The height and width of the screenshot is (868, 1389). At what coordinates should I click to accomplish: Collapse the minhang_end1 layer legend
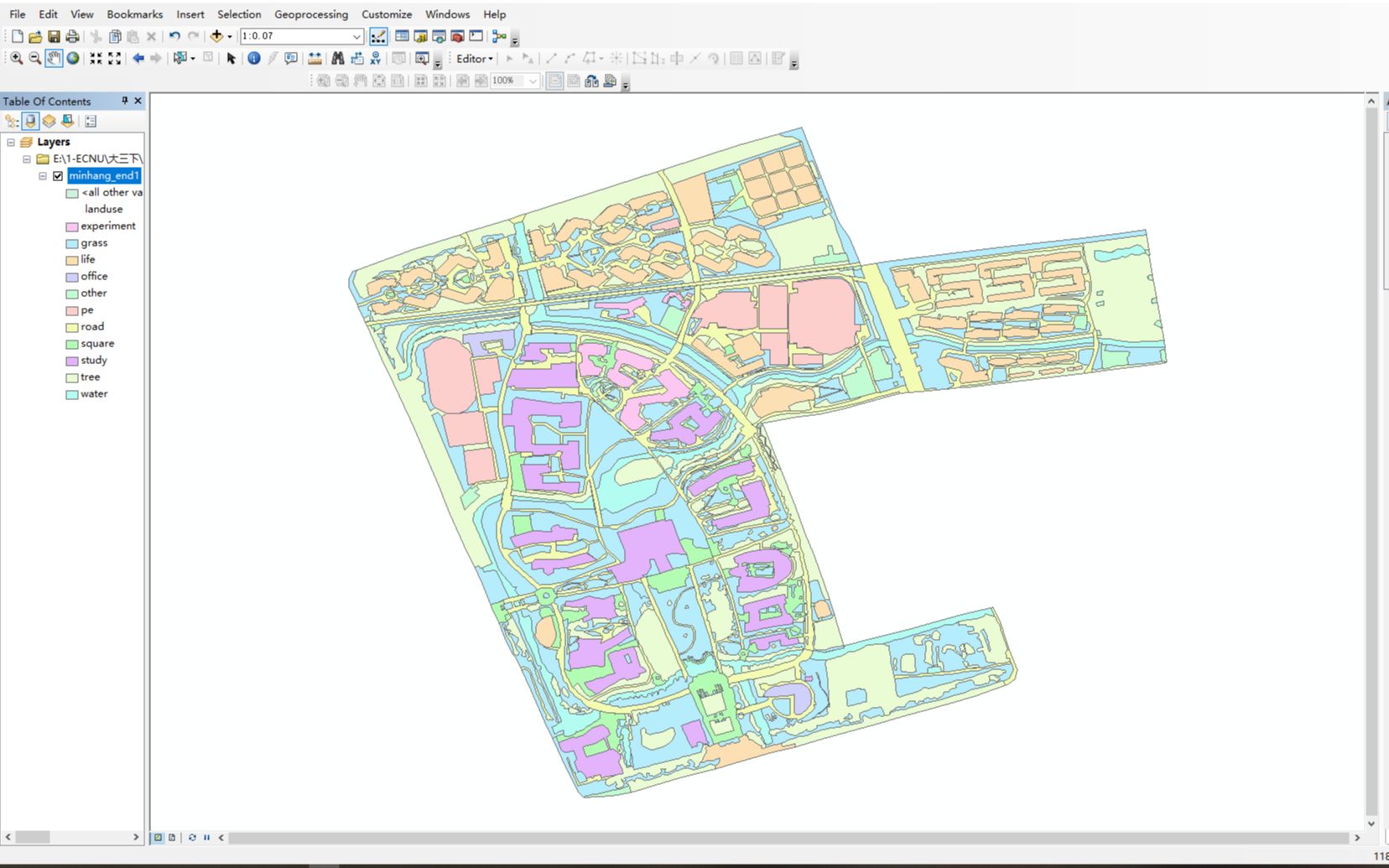(x=44, y=176)
